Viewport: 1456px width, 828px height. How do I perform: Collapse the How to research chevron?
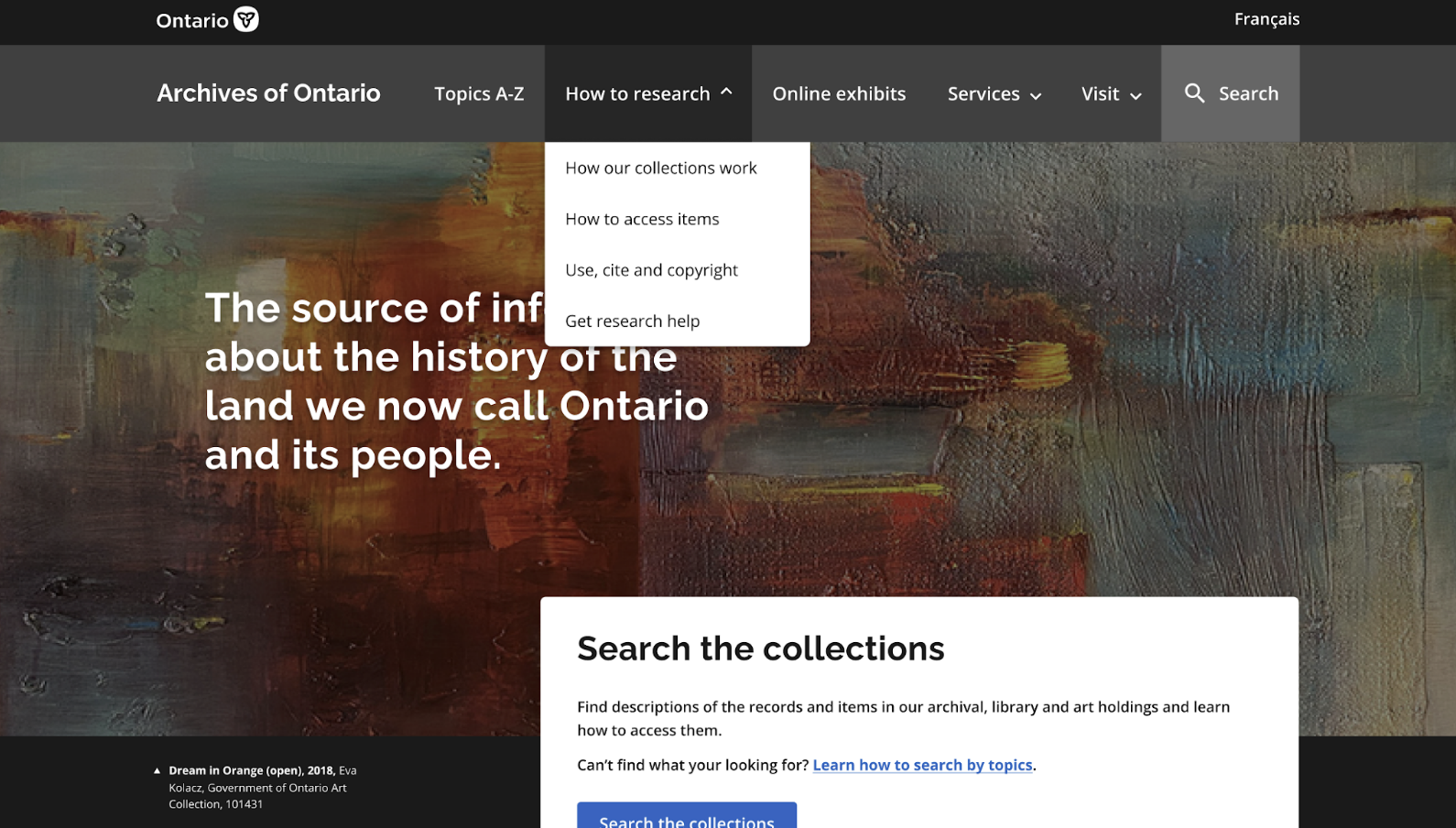[x=726, y=92]
